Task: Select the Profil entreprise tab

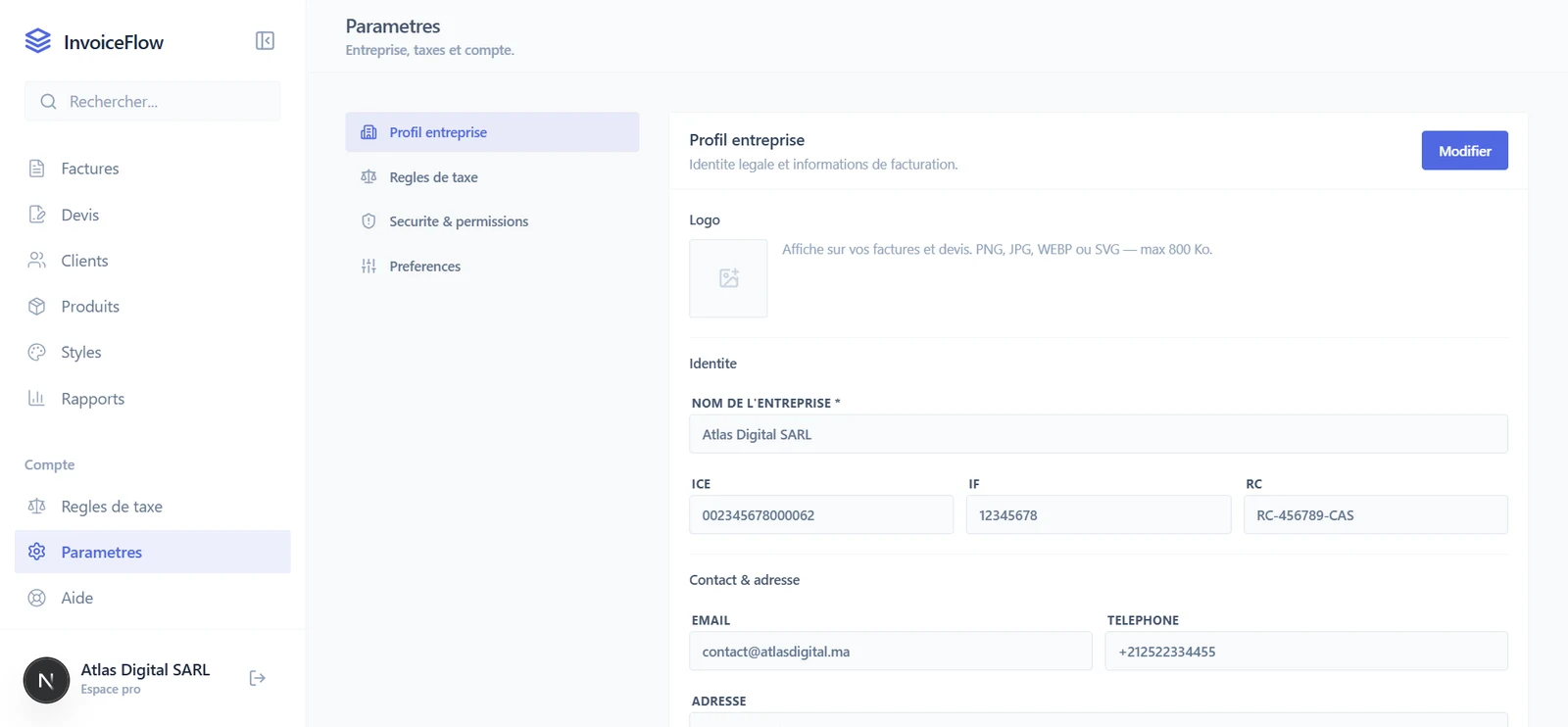Action: (492, 132)
